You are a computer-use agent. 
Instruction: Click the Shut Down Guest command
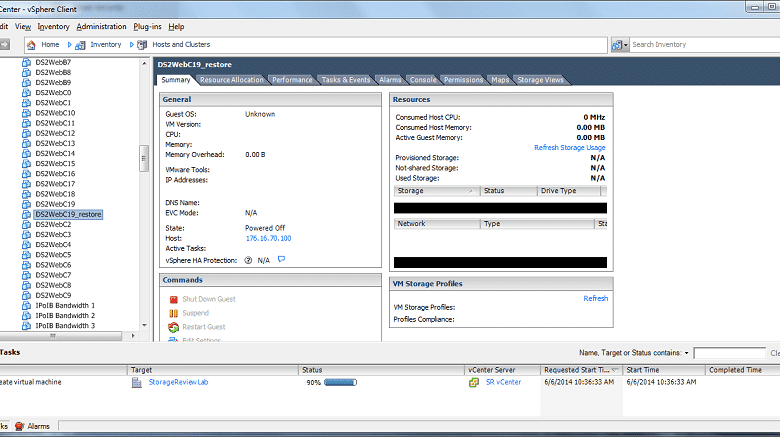[208, 299]
